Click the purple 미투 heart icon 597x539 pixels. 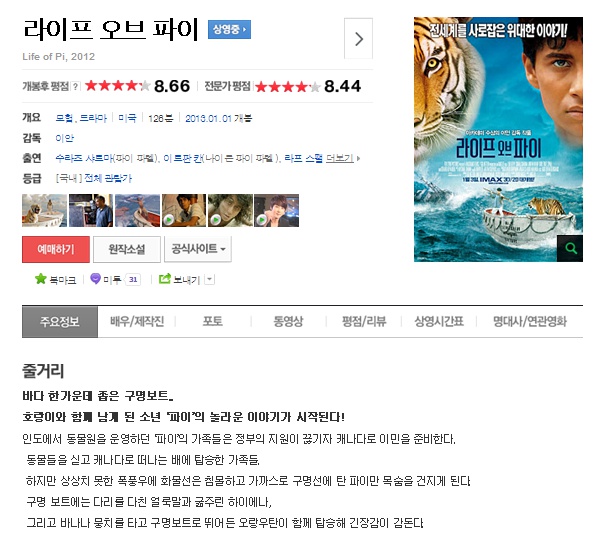tap(95, 279)
